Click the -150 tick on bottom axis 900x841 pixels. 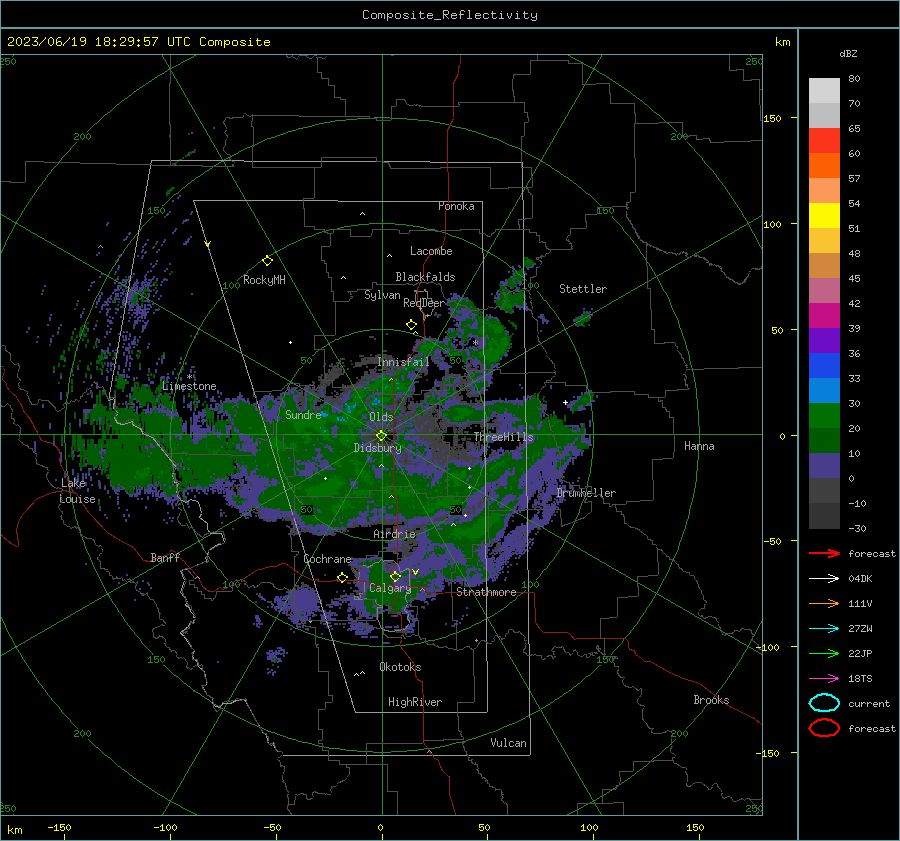[x=59, y=827]
